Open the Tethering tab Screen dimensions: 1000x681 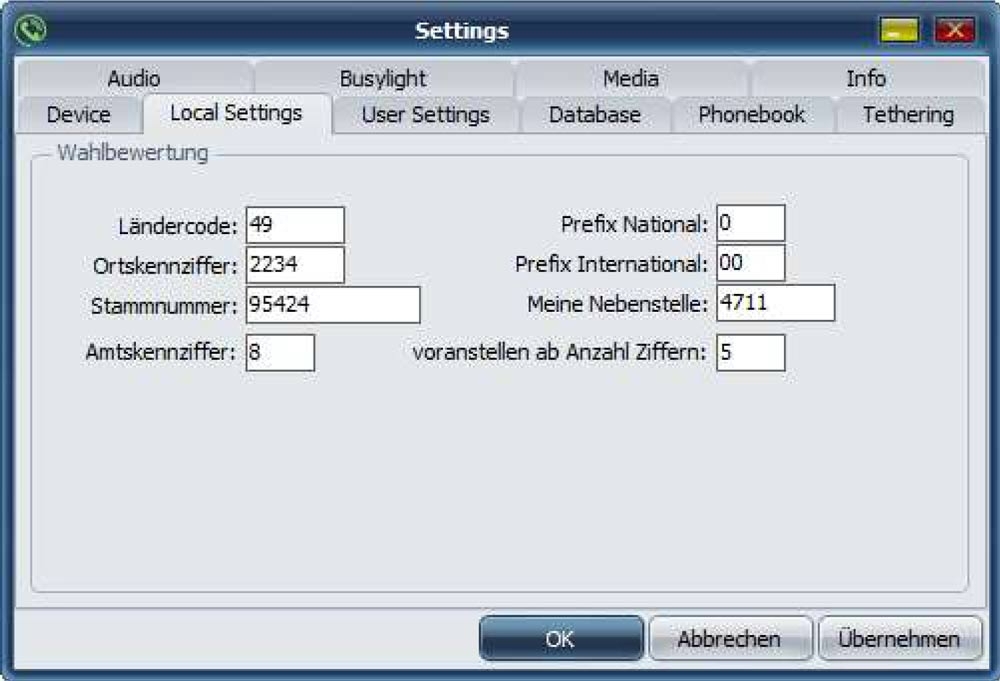[908, 114]
